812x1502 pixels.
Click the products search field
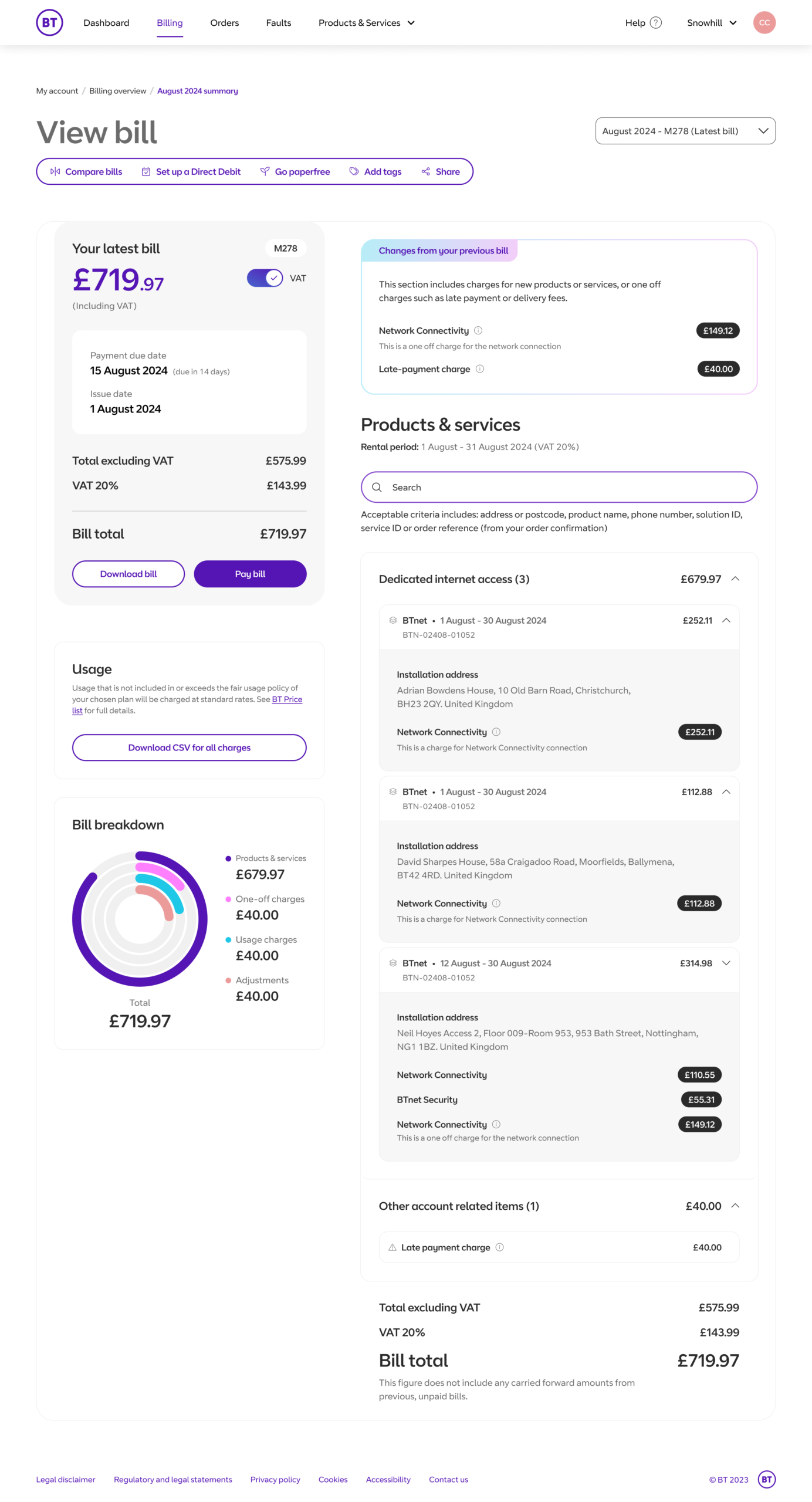click(x=559, y=487)
